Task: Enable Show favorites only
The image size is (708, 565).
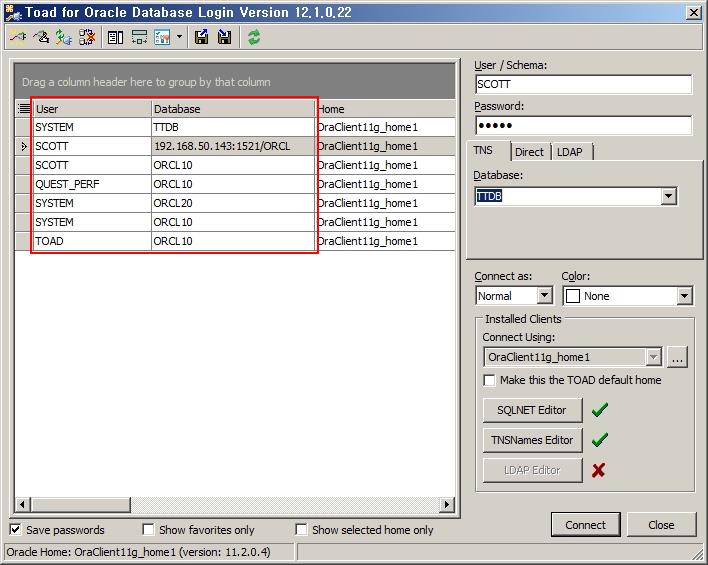Action: tap(148, 530)
